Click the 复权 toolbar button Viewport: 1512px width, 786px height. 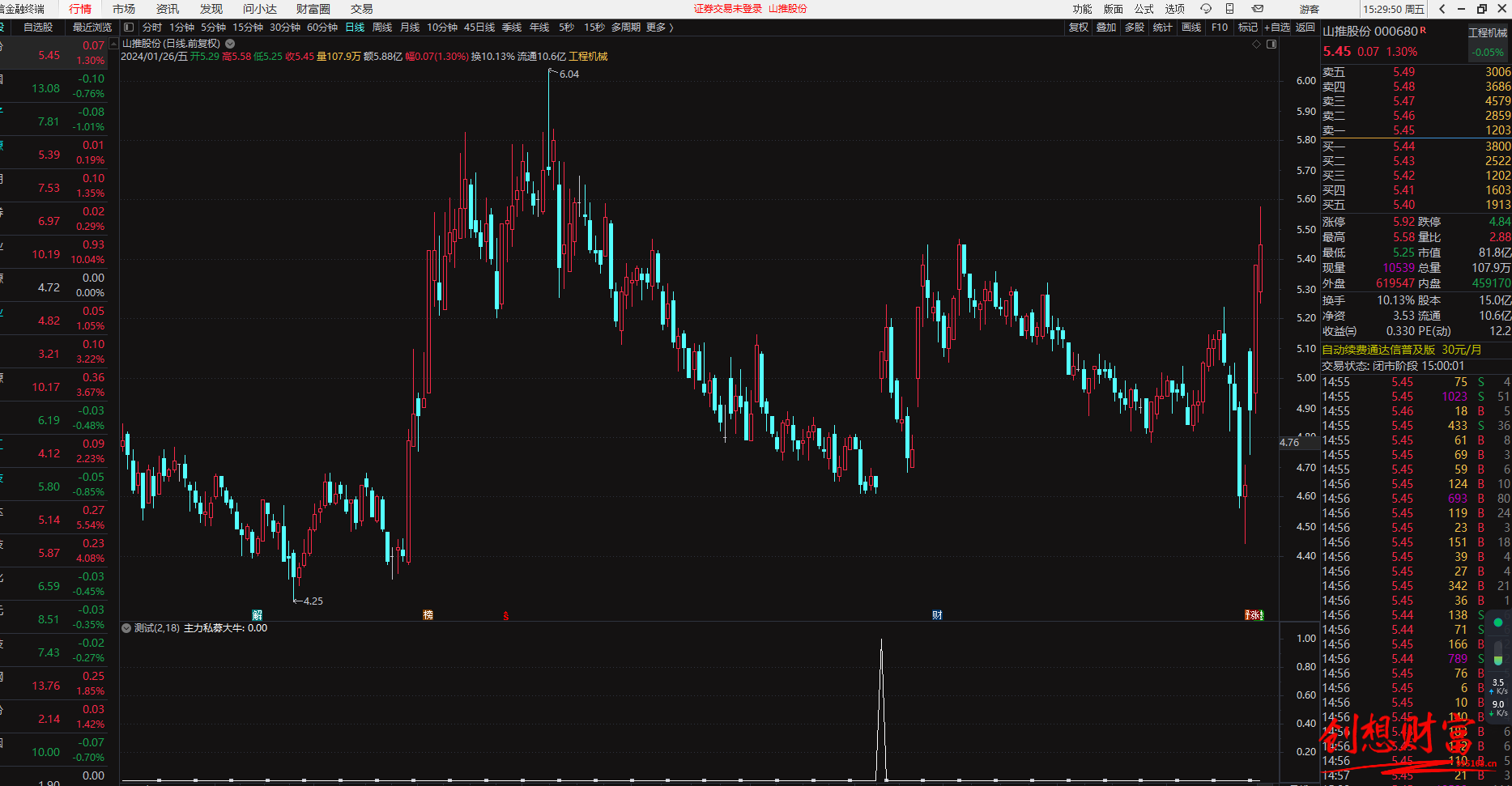1079,28
